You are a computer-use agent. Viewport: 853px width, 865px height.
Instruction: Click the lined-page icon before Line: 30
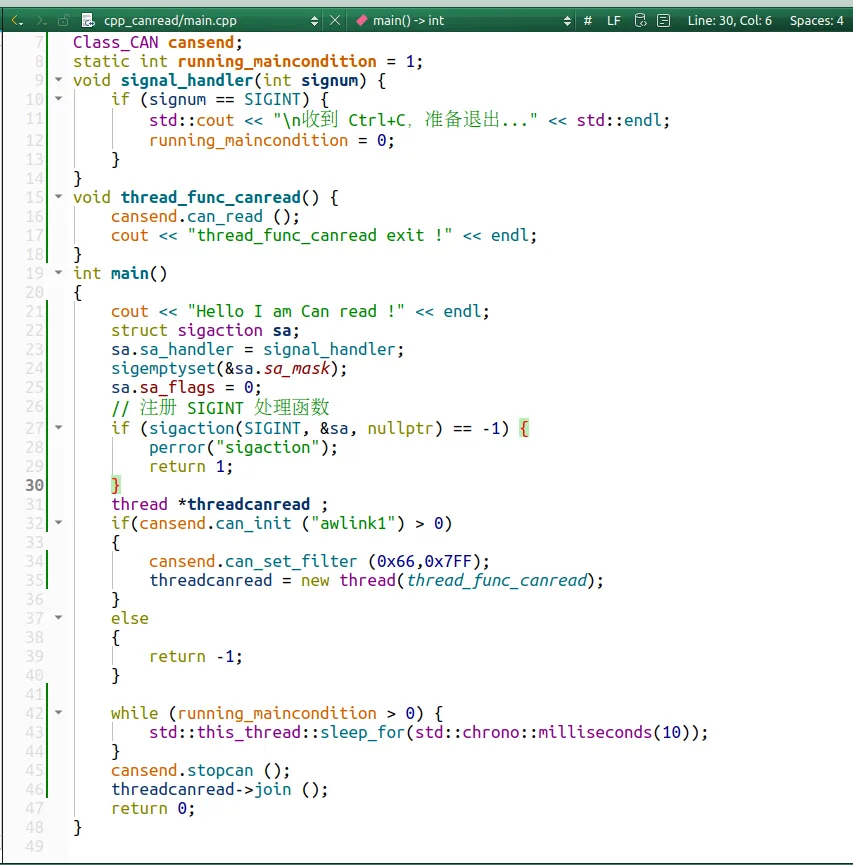click(x=664, y=21)
